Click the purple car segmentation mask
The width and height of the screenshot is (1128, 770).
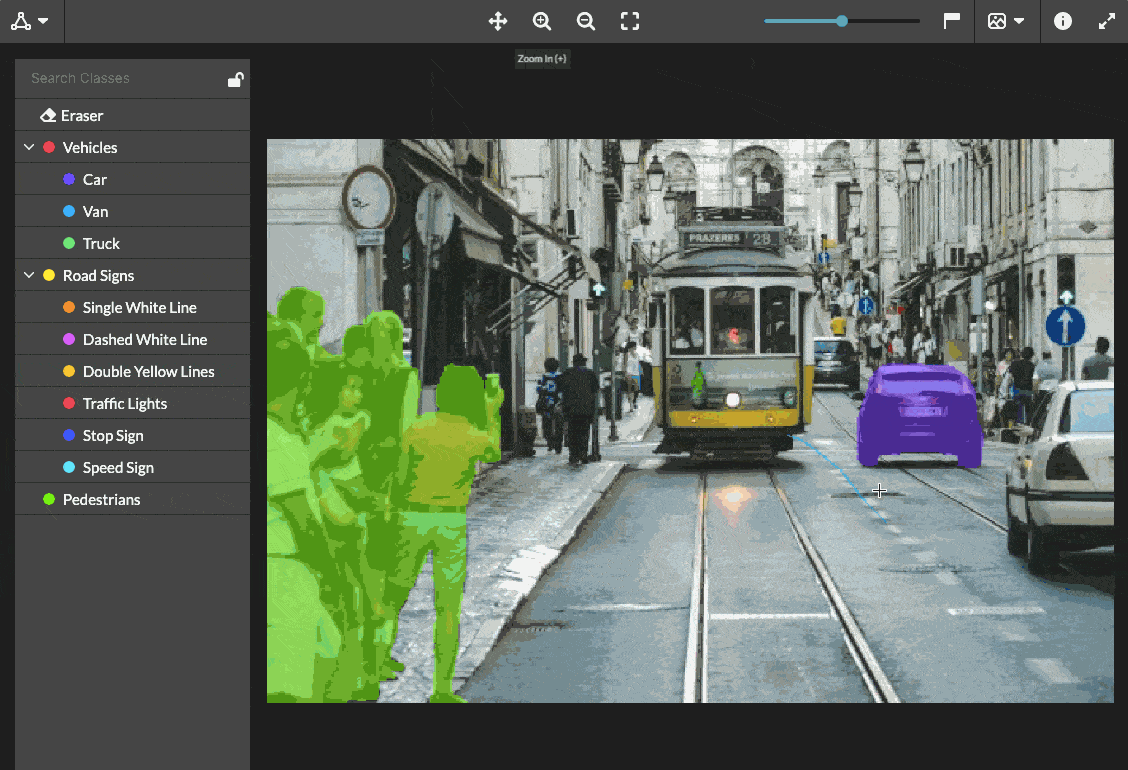point(918,415)
